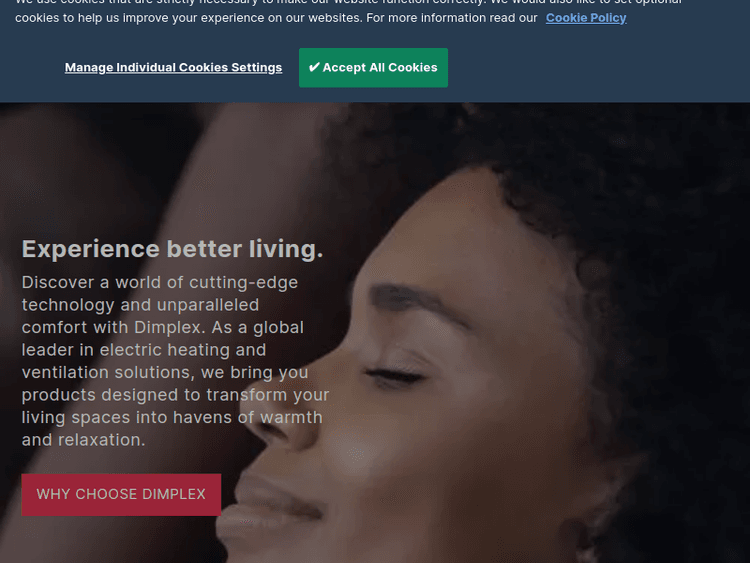Click the partially visible top line of cookie notice
This screenshot has height=563, width=750.
[348, 2]
